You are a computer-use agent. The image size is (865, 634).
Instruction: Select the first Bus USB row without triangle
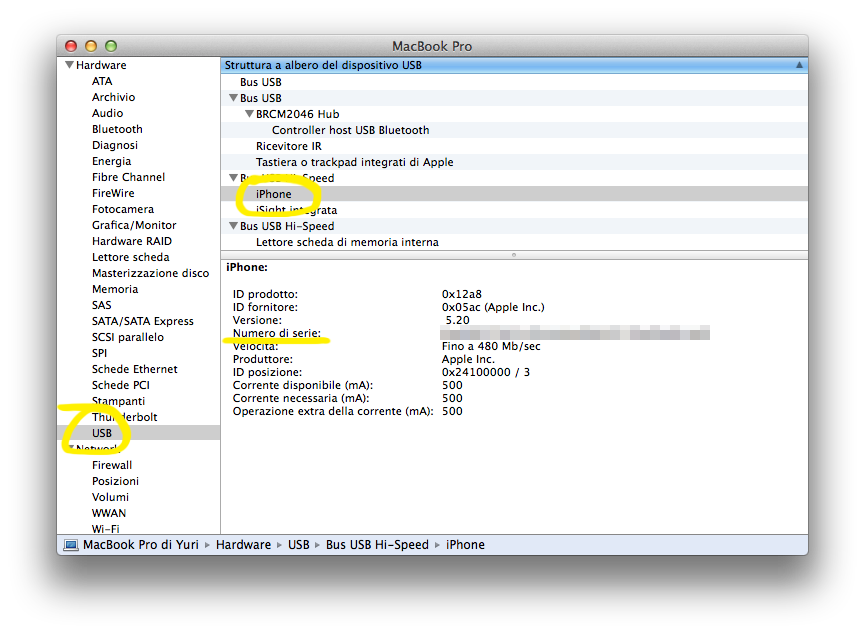(514, 82)
